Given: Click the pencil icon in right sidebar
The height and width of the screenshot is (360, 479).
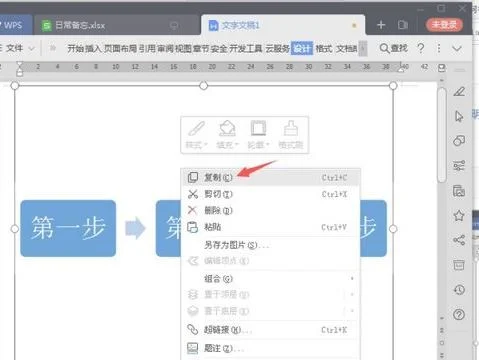Looking at the screenshot, I should click(459, 91).
